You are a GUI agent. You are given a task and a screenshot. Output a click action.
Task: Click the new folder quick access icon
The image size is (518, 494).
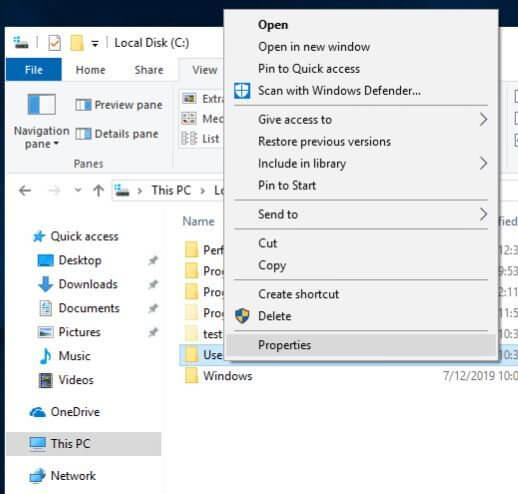(x=77, y=43)
